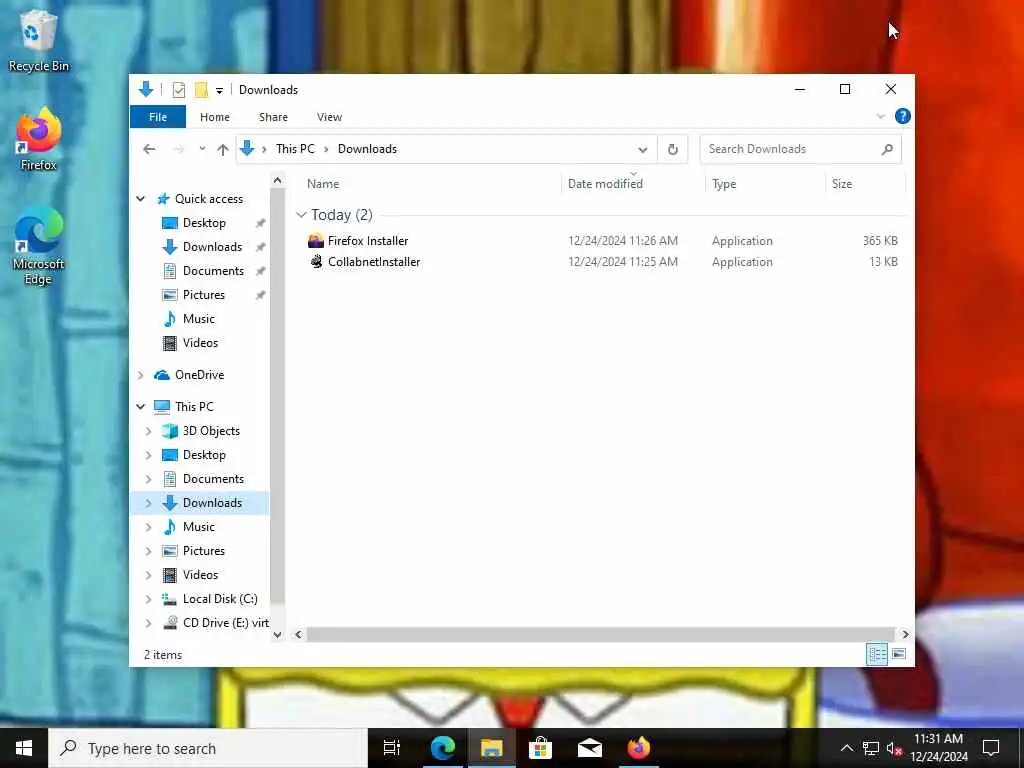
Task: Open Music under Quick access
Action: (x=199, y=319)
